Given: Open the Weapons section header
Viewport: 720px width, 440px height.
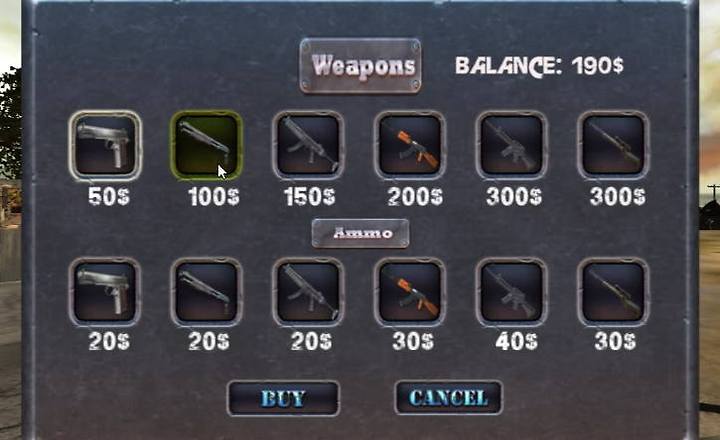Looking at the screenshot, I should pyautogui.click(x=360, y=66).
